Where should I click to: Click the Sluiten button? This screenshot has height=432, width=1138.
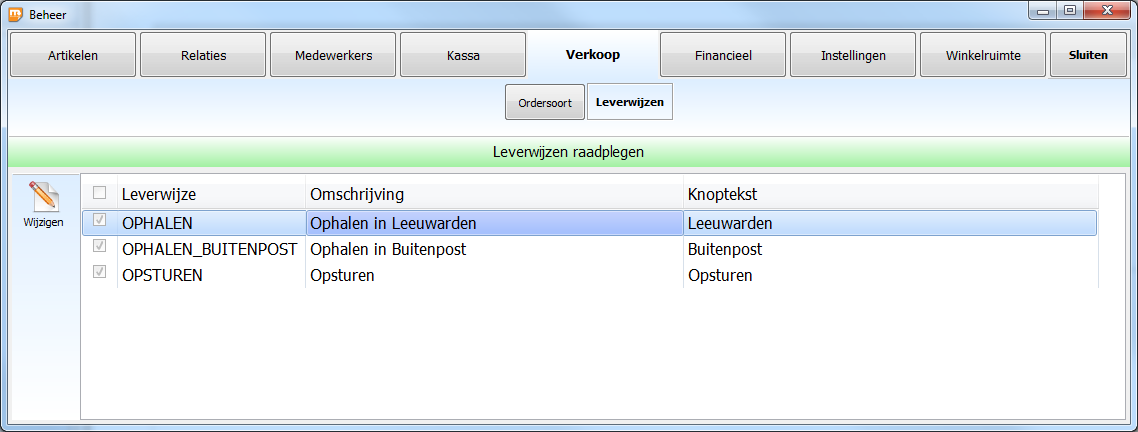(1088, 54)
